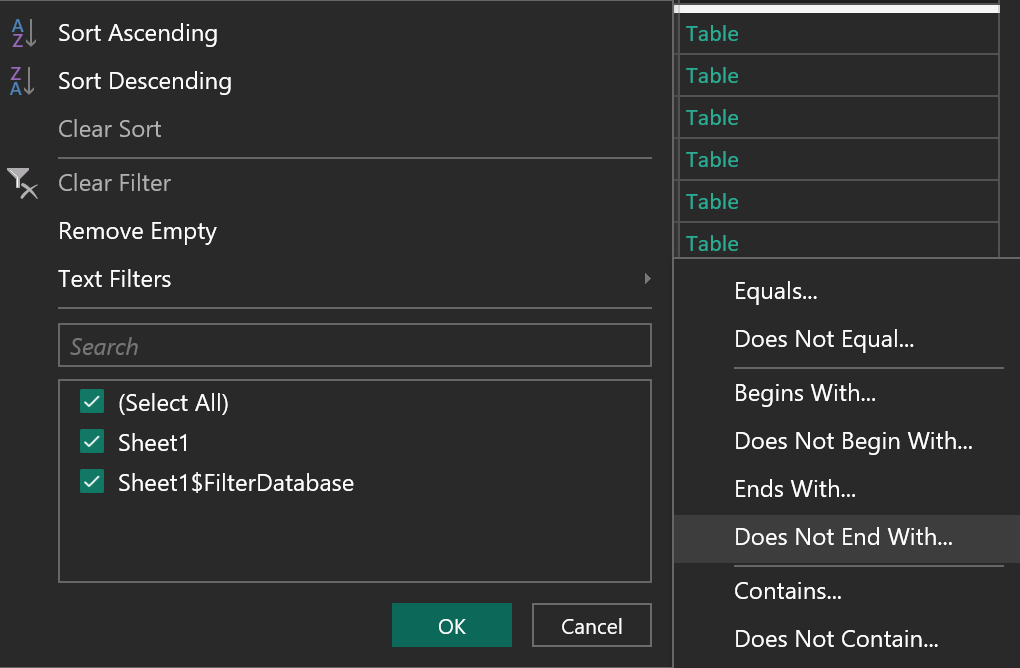
Task: Toggle the (Select All) checkbox
Action: pyautogui.click(x=92, y=403)
